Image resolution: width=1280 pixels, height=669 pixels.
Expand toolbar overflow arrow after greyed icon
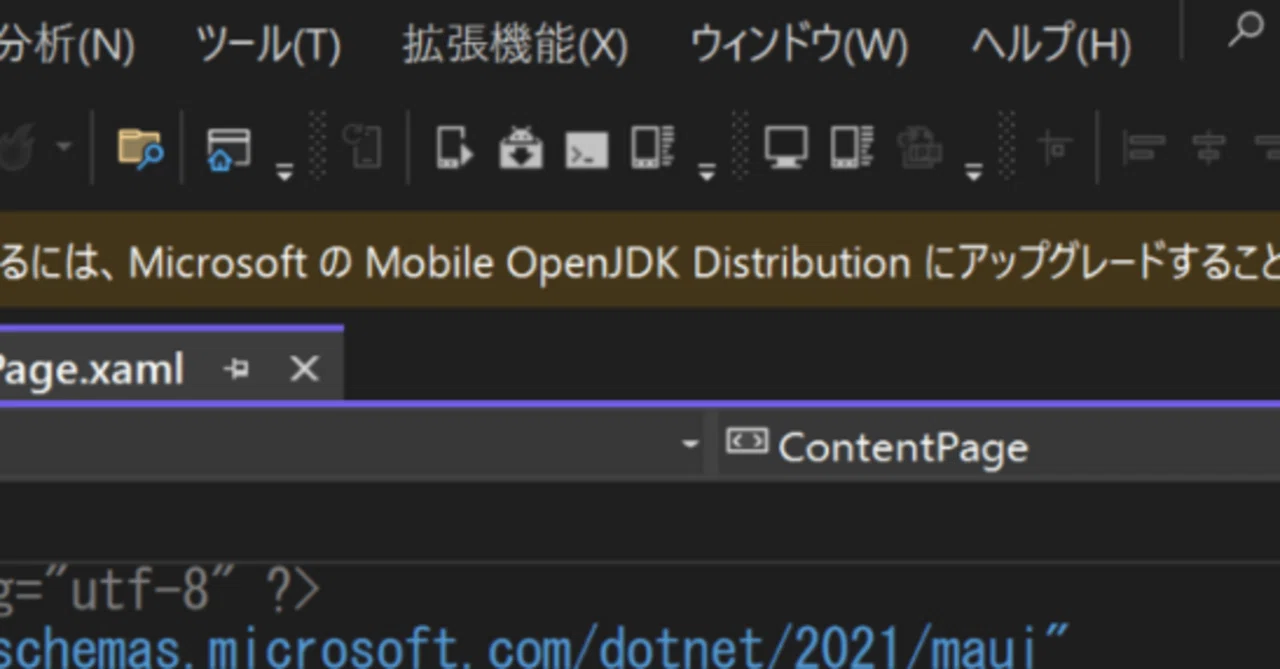pyautogui.click(x=973, y=171)
